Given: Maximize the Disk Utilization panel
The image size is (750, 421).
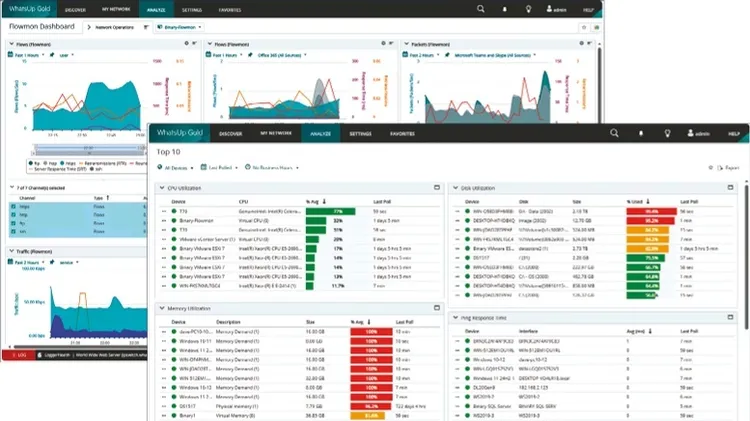Looking at the screenshot, I should pos(730,188).
